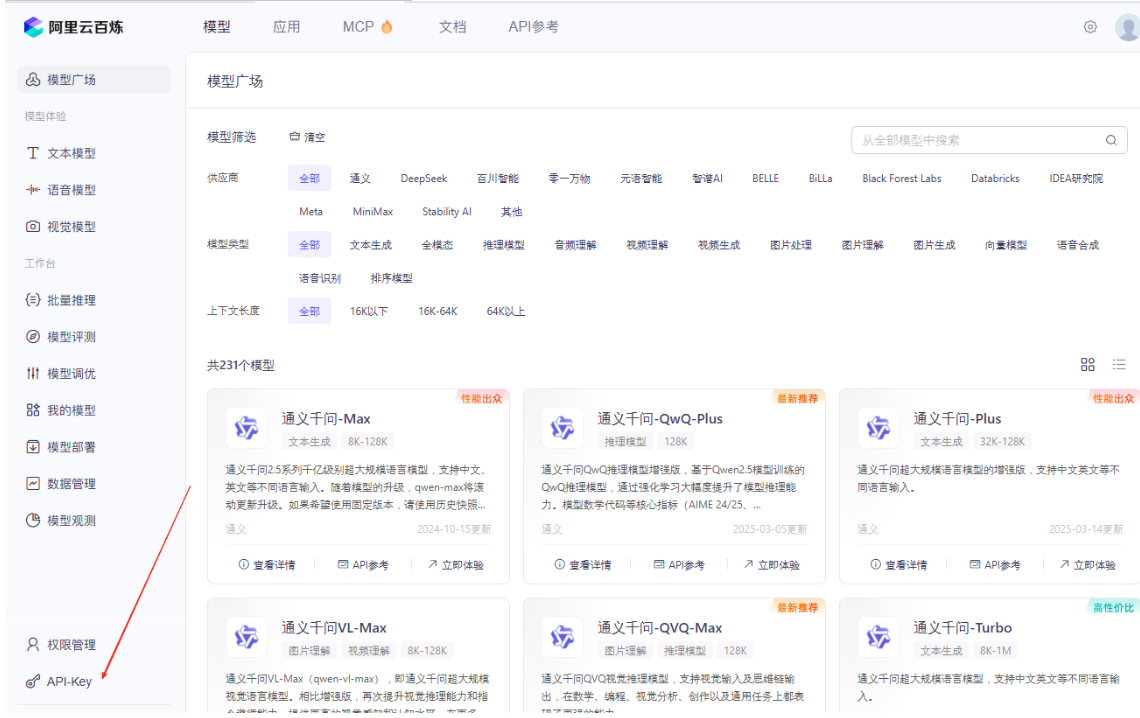Switch model display to list view
1140x718 pixels.
(1119, 364)
